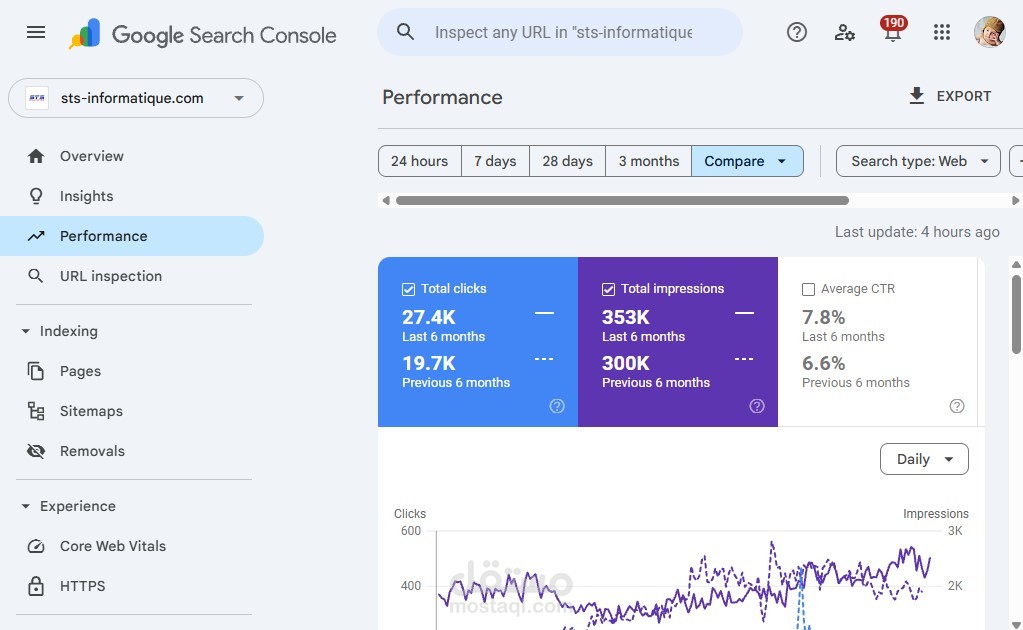Click the horizontal filter bar scrollbar
This screenshot has width=1023, height=630.
(x=622, y=200)
